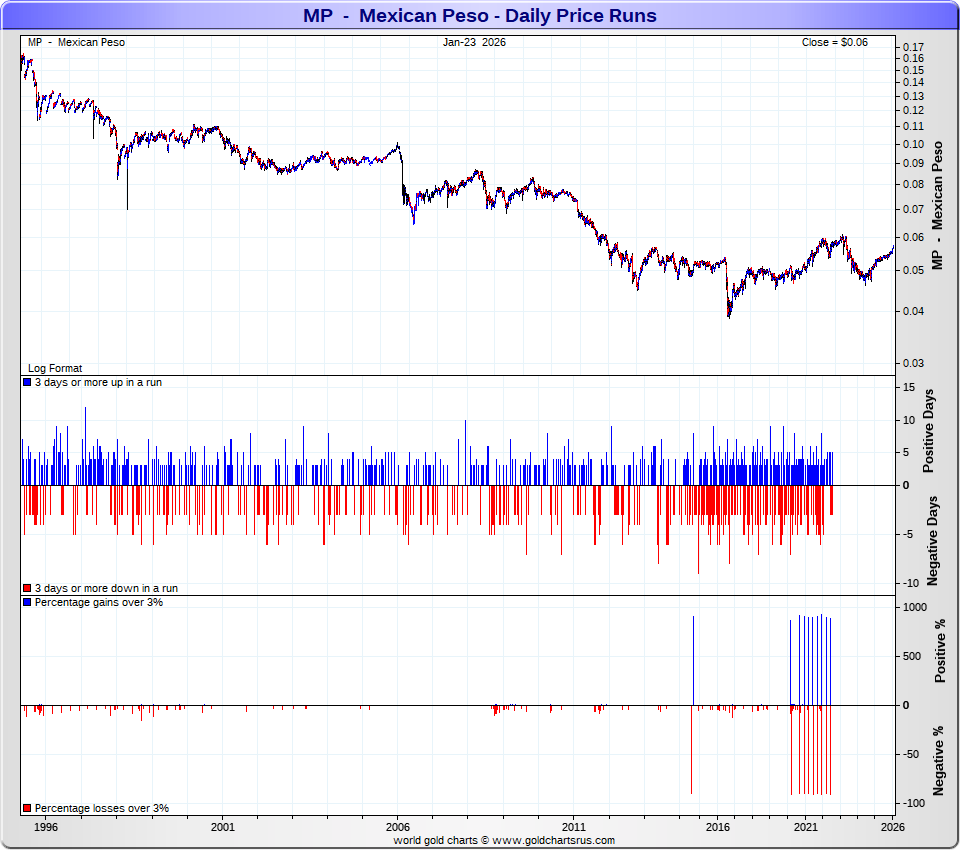Click the 0.10 price axis tick label
This screenshot has width=960, height=850.
tap(913, 145)
